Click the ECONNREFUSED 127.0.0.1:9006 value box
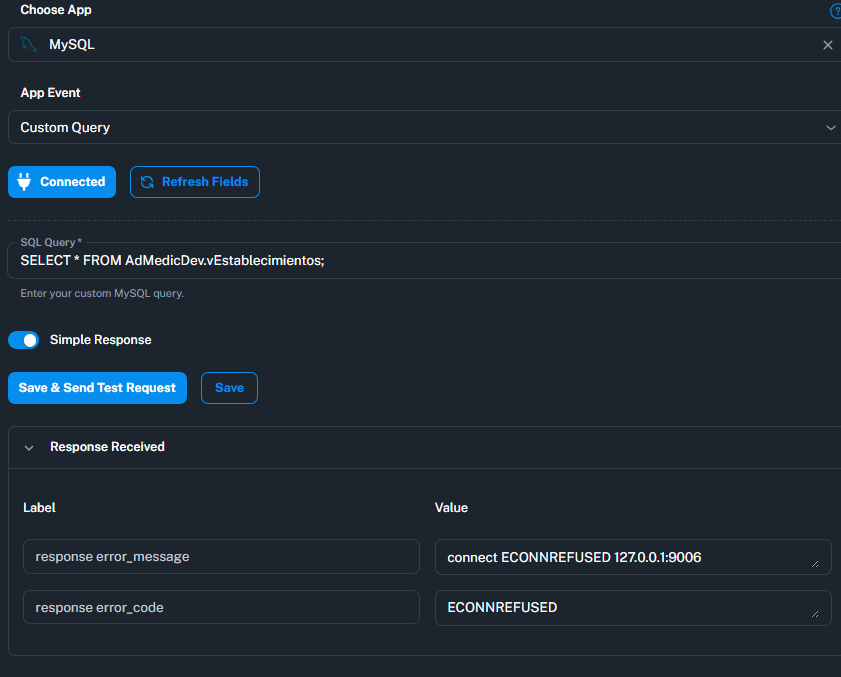 (x=633, y=557)
